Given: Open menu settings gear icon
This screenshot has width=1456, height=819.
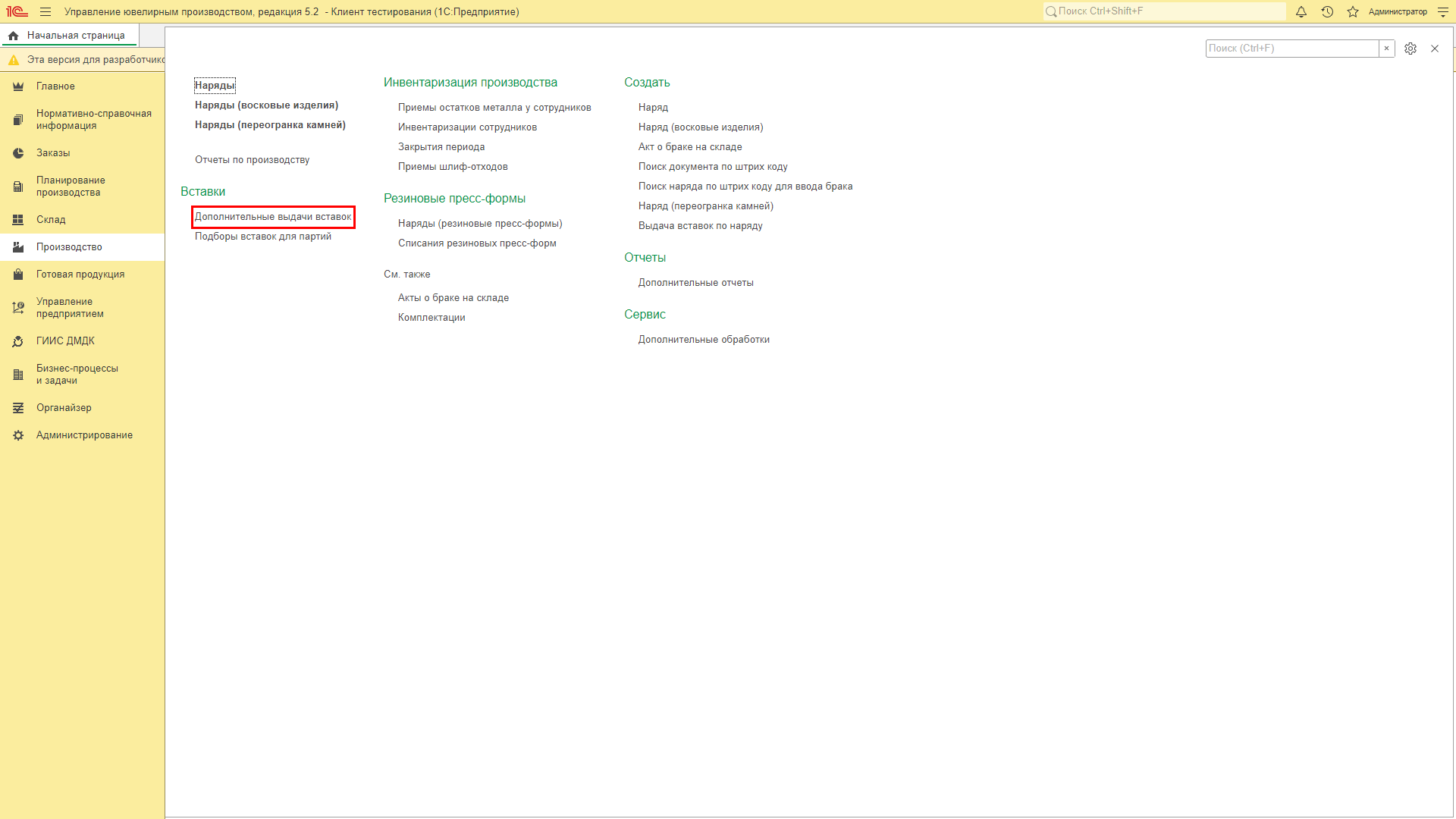Looking at the screenshot, I should [1410, 49].
